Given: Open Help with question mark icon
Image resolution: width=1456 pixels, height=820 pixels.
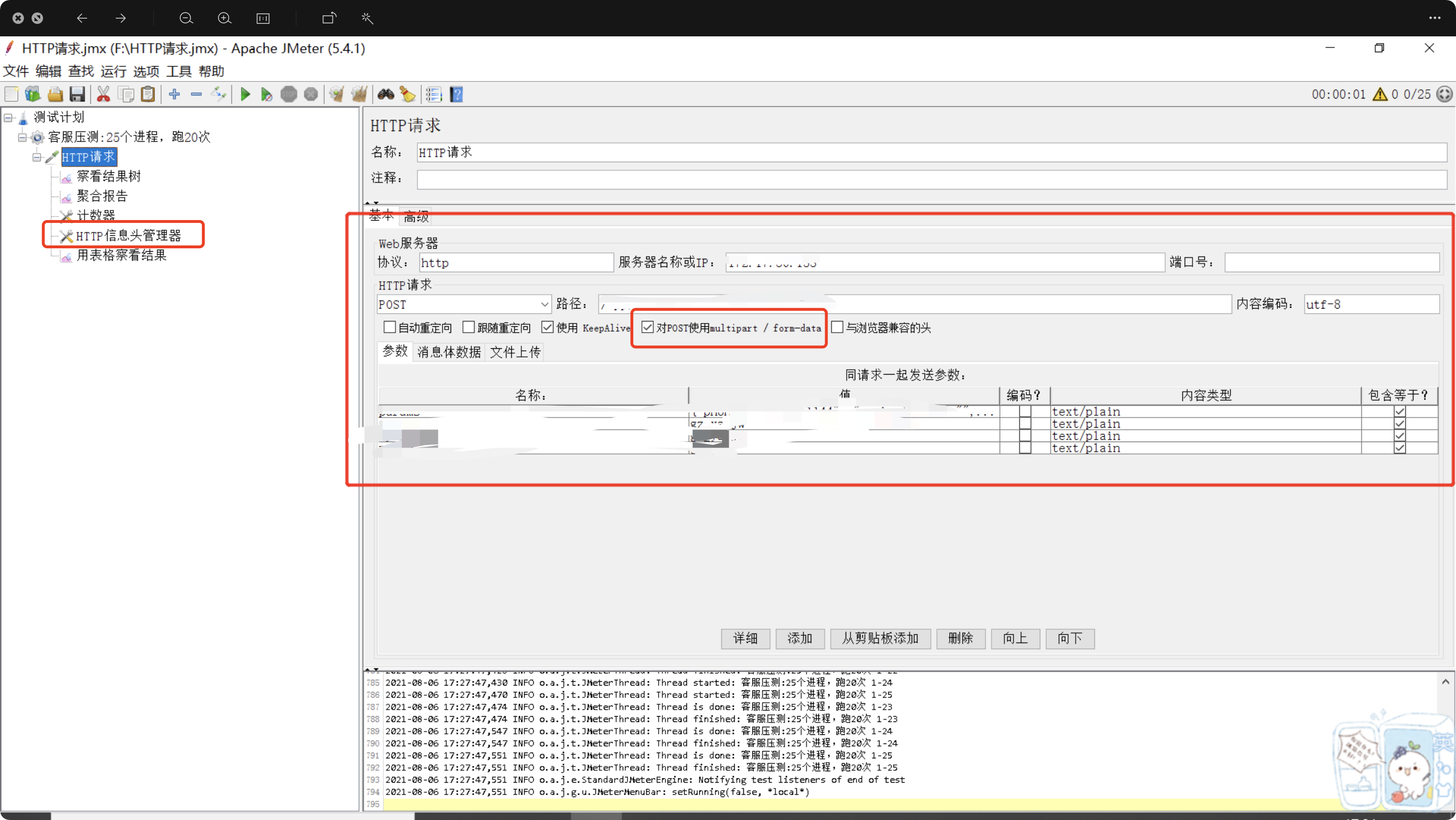Looking at the screenshot, I should (x=456, y=94).
